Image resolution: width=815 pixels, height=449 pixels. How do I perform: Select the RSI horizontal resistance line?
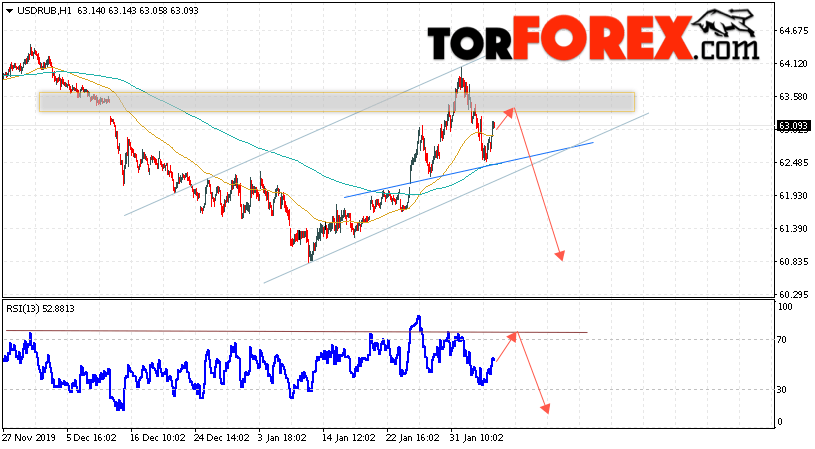click(x=296, y=331)
